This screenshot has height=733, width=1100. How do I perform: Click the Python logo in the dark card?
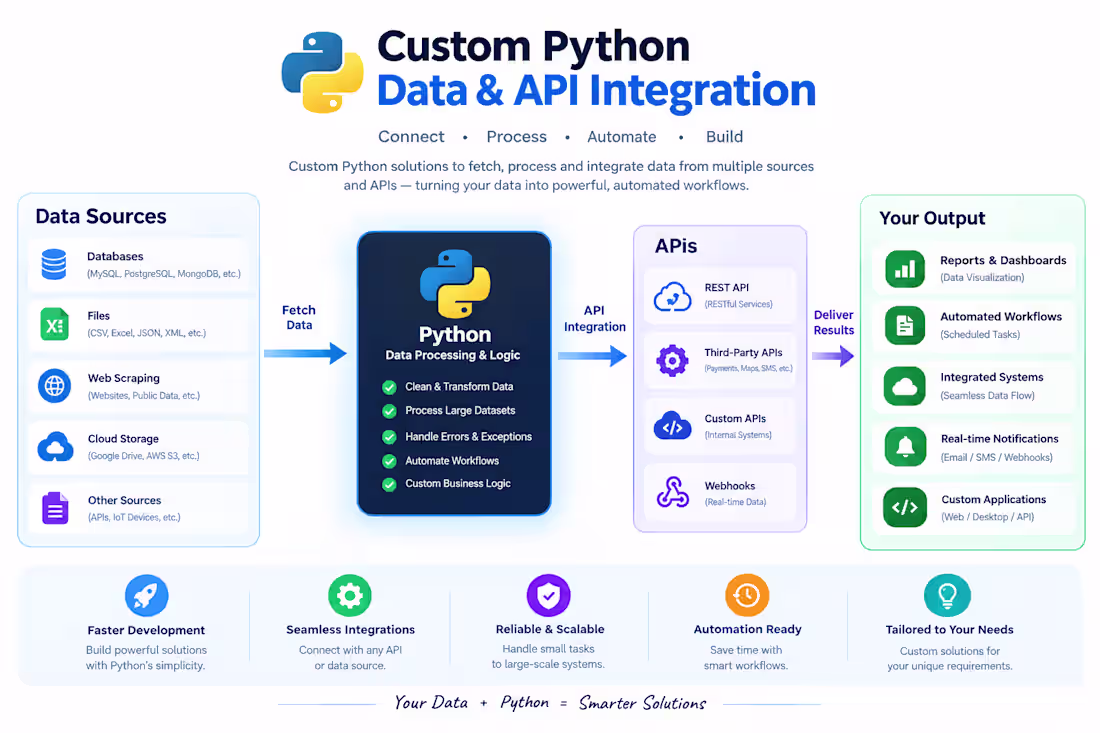point(455,284)
